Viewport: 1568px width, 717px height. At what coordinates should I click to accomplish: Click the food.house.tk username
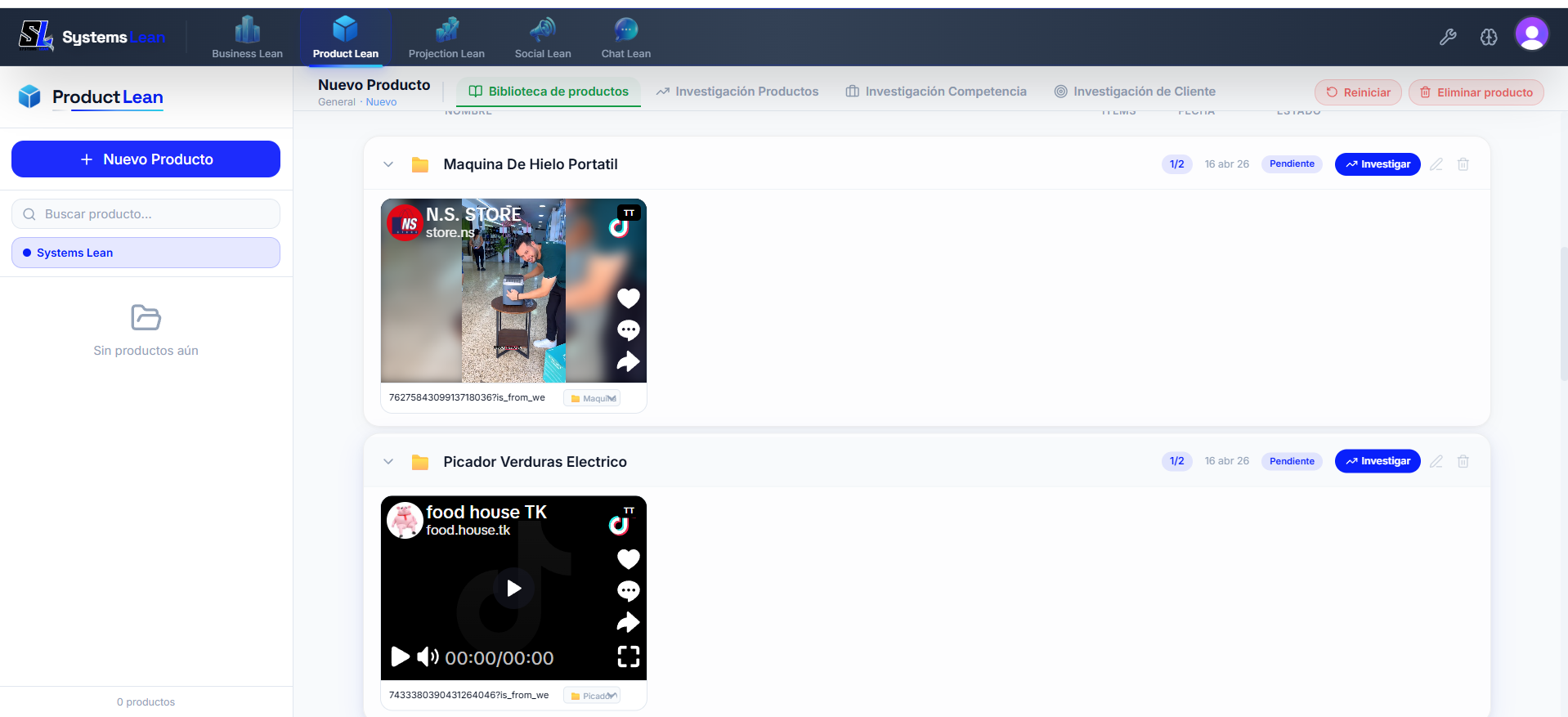coord(468,531)
